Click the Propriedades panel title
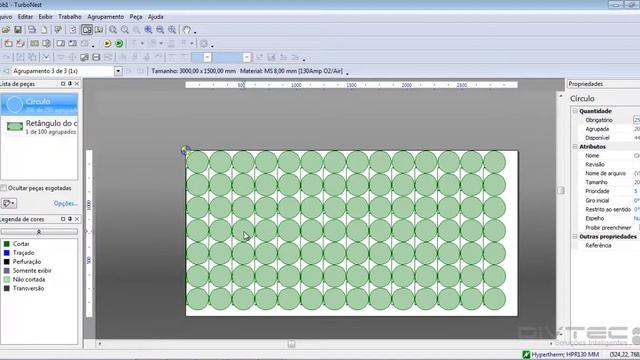This screenshot has width=640, height=360. (586, 84)
